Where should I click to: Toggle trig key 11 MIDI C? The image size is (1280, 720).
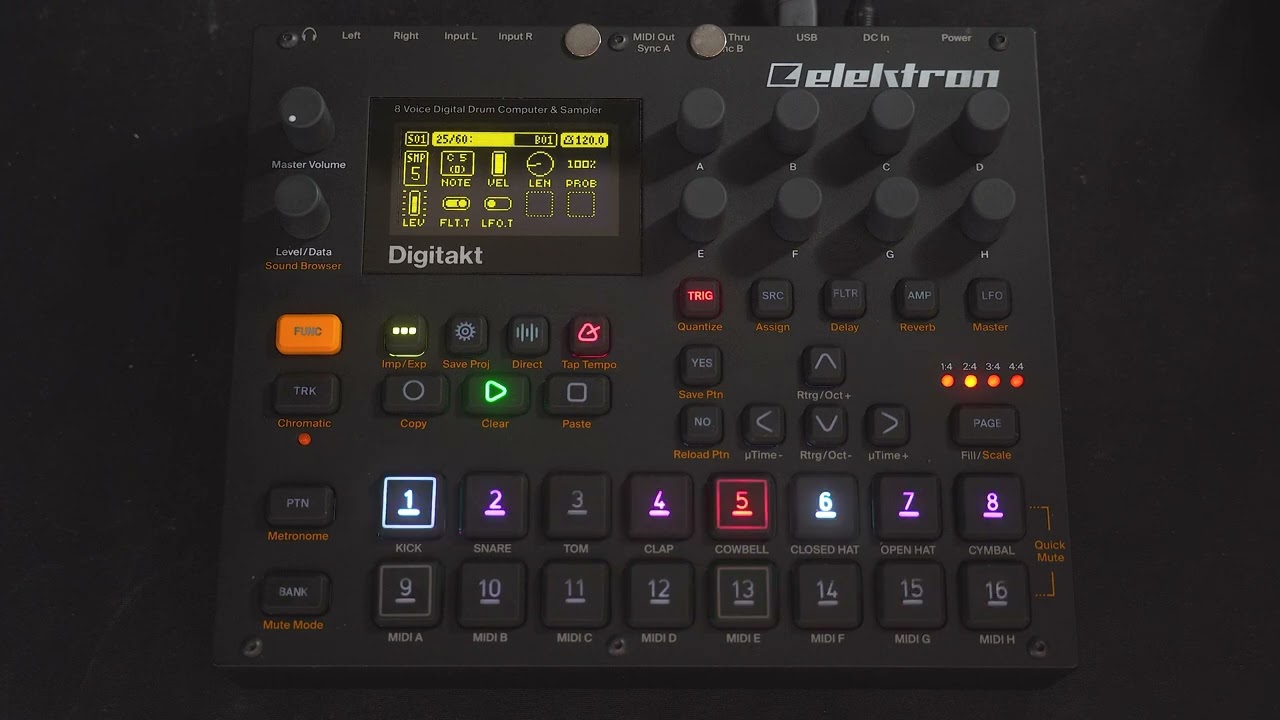point(574,591)
